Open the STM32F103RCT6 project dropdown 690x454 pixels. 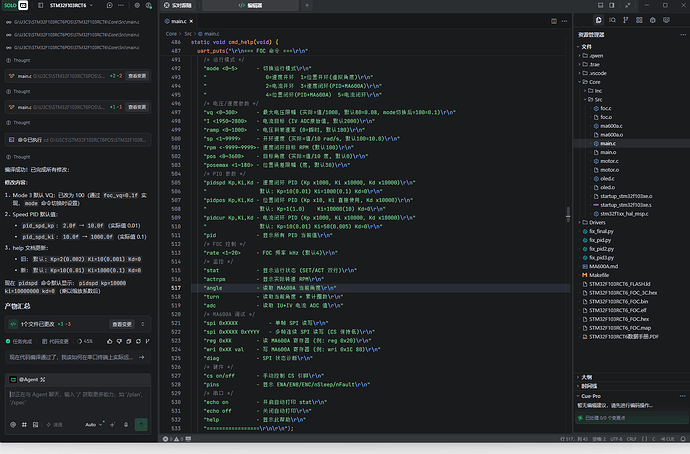click(71, 5)
